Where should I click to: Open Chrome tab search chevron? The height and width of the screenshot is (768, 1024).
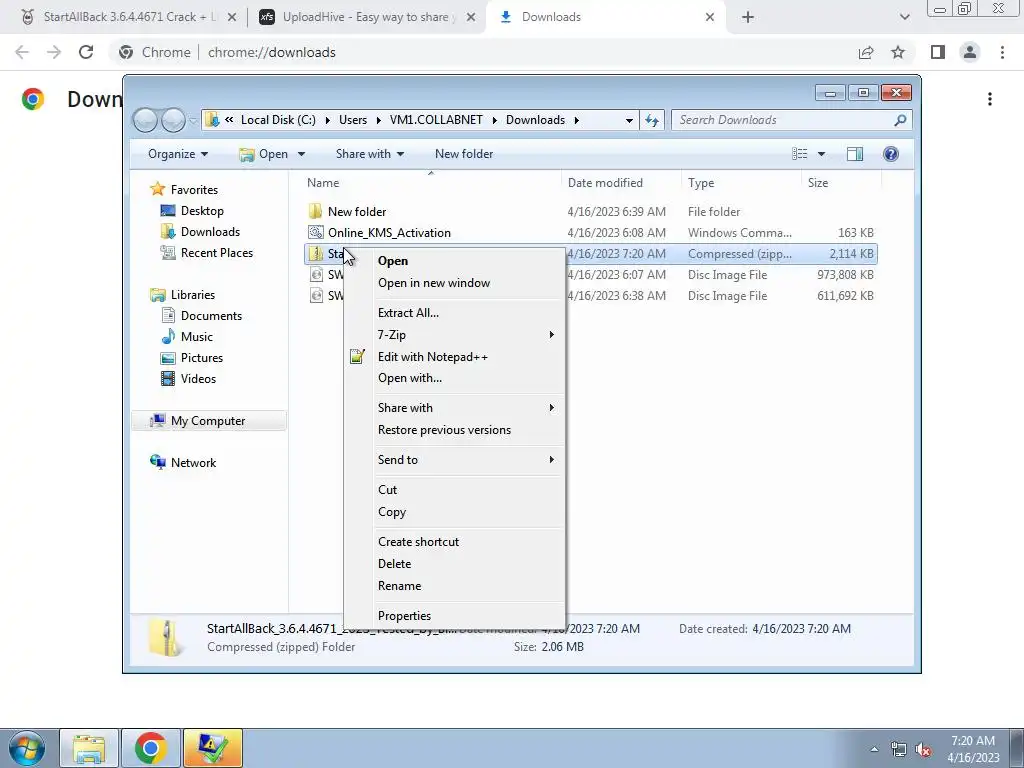tap(904, 18)
